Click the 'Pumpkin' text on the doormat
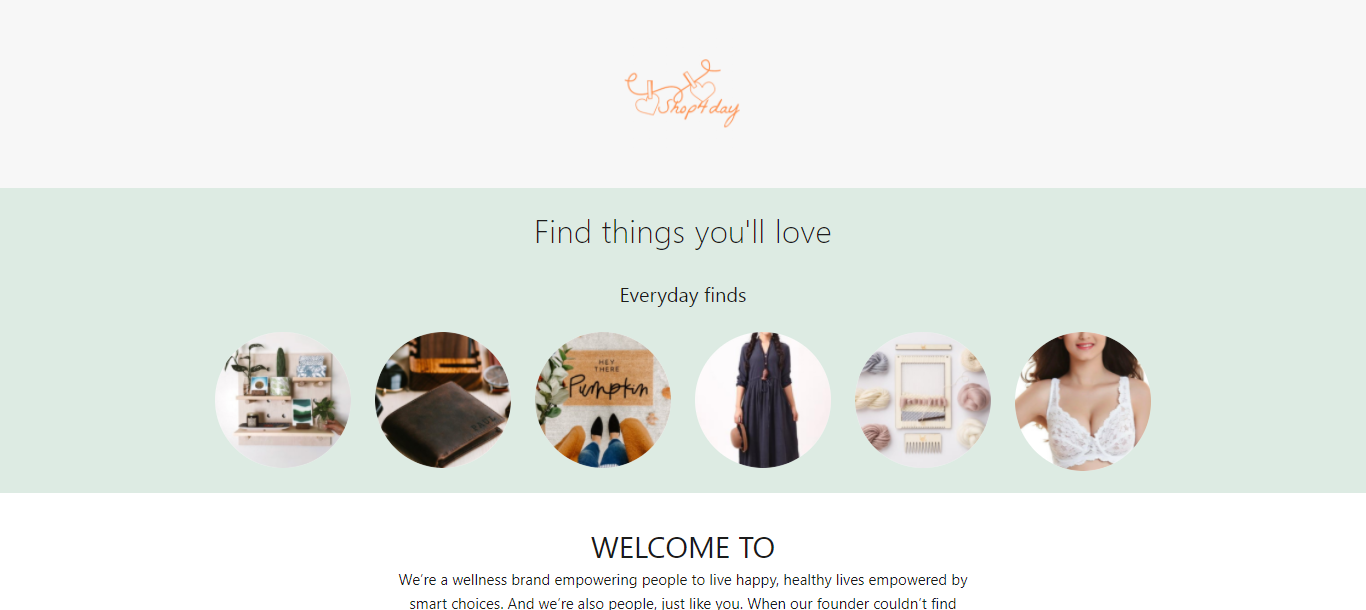This screenshot has width=1366, height=610. coord(609,386)
